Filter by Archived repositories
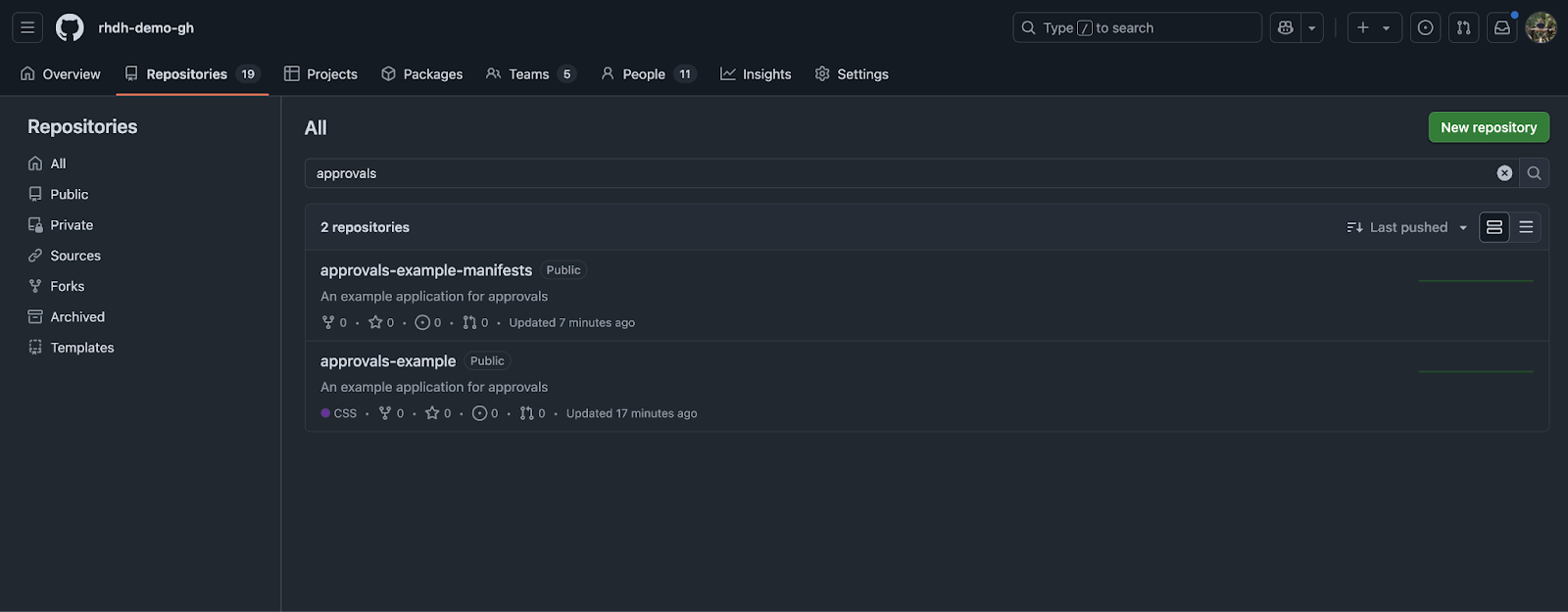The image size is (1568, 612). 77,317
